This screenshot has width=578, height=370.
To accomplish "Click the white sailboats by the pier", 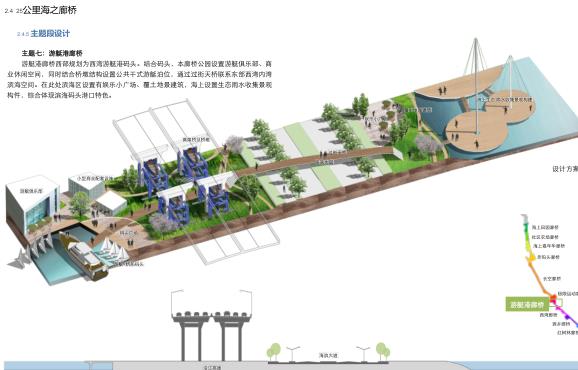I will [x=112, y=249].
